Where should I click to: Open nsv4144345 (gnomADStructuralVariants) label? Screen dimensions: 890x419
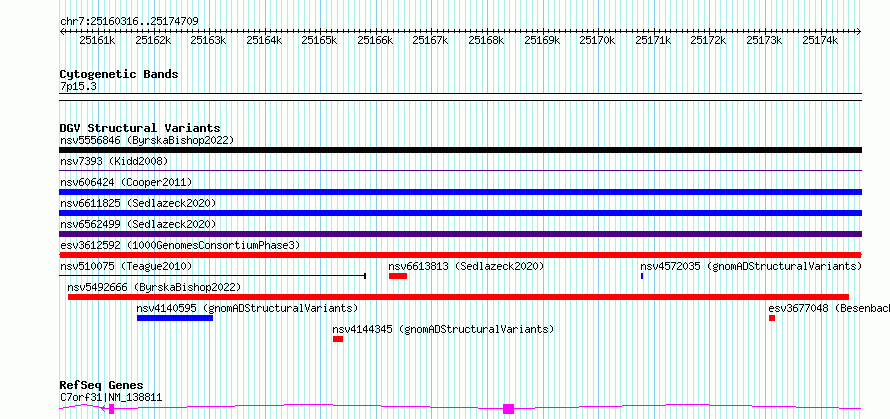click(x=443, y=329)
